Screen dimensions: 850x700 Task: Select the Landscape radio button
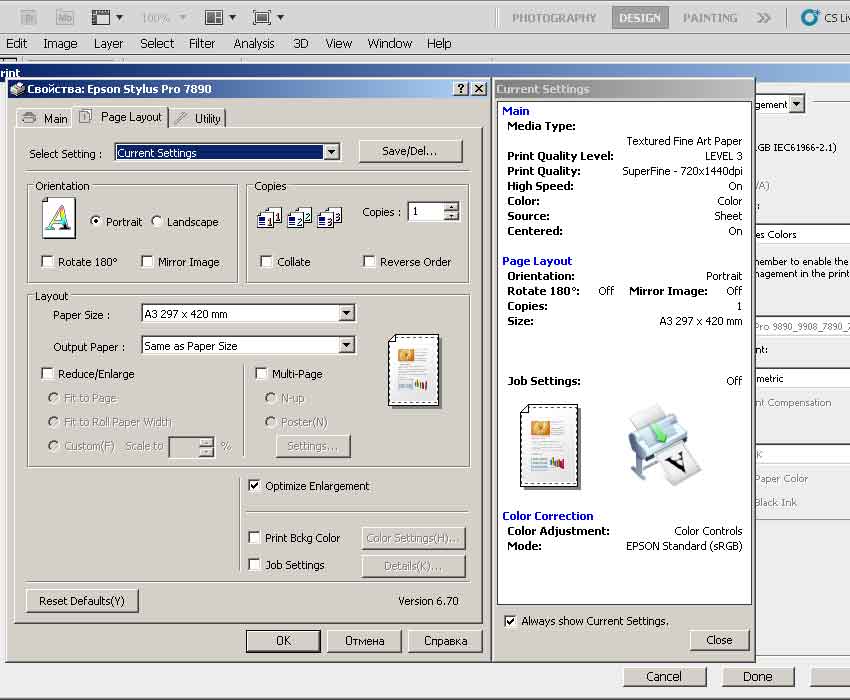tap(157, 221)
